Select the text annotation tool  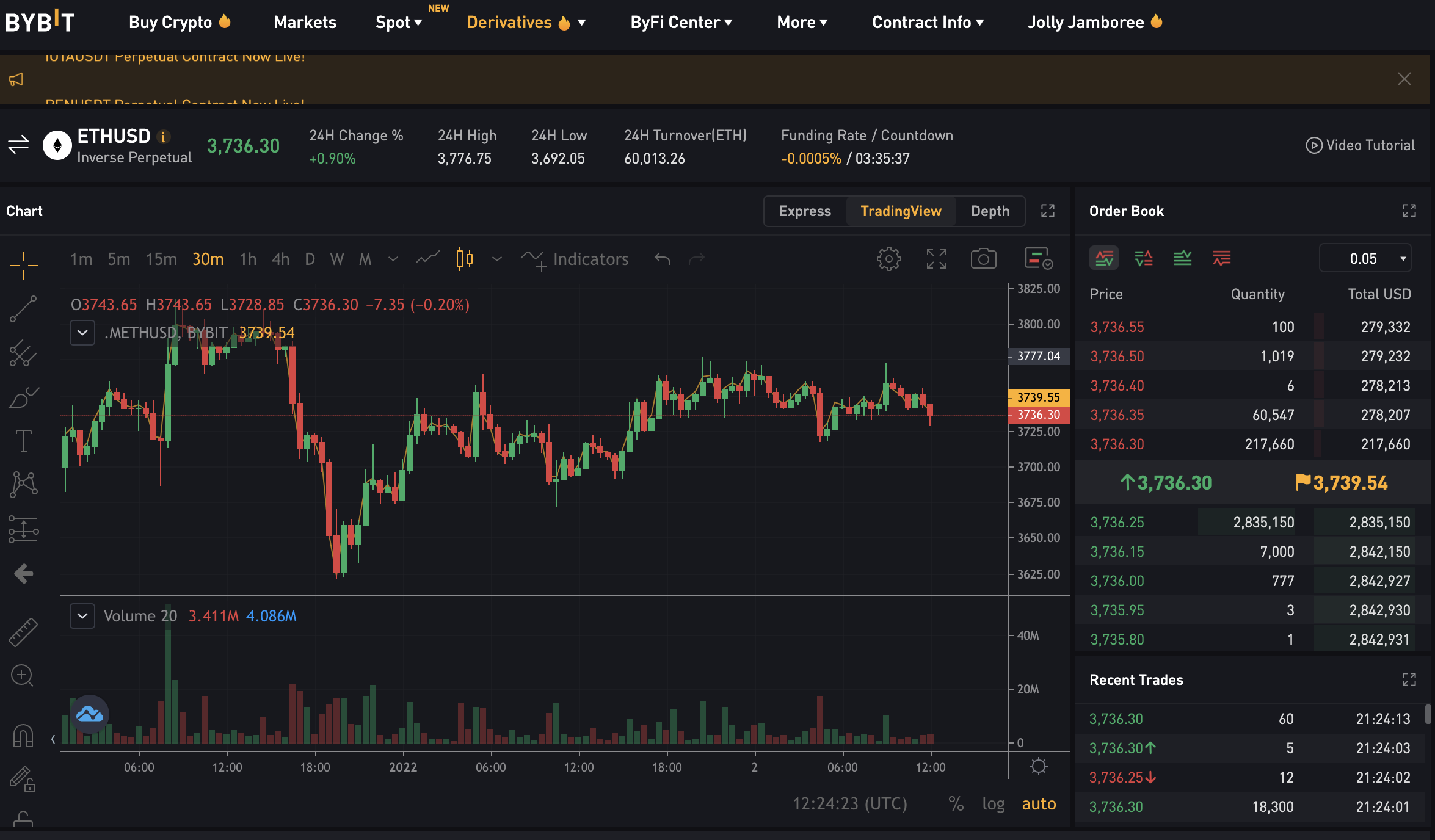coord(23,440)
